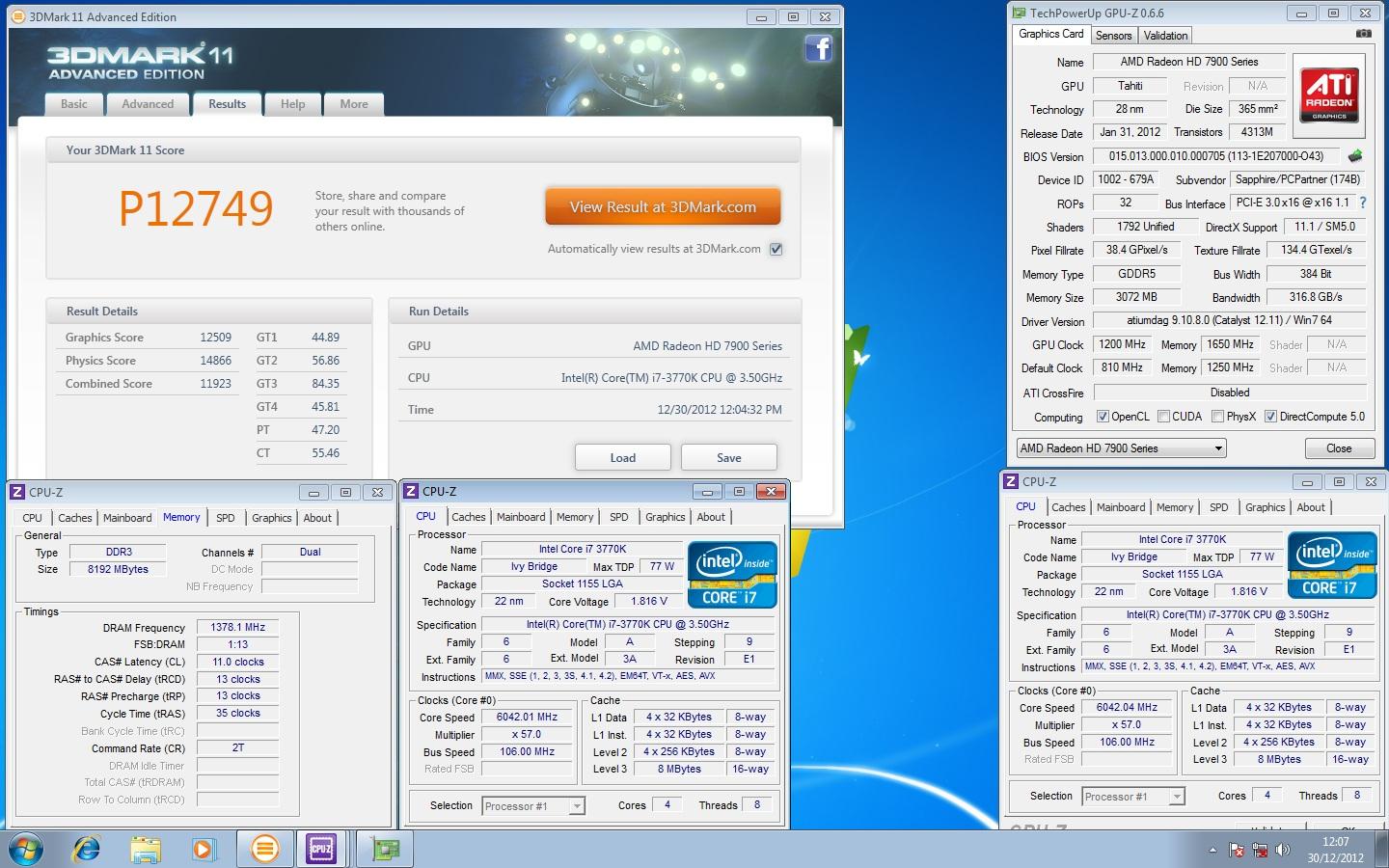Open Windows Media Player taskbar icon
The height and width of the screenshot is (868, 1389).
pyautogui.click(x=204, y=849)
